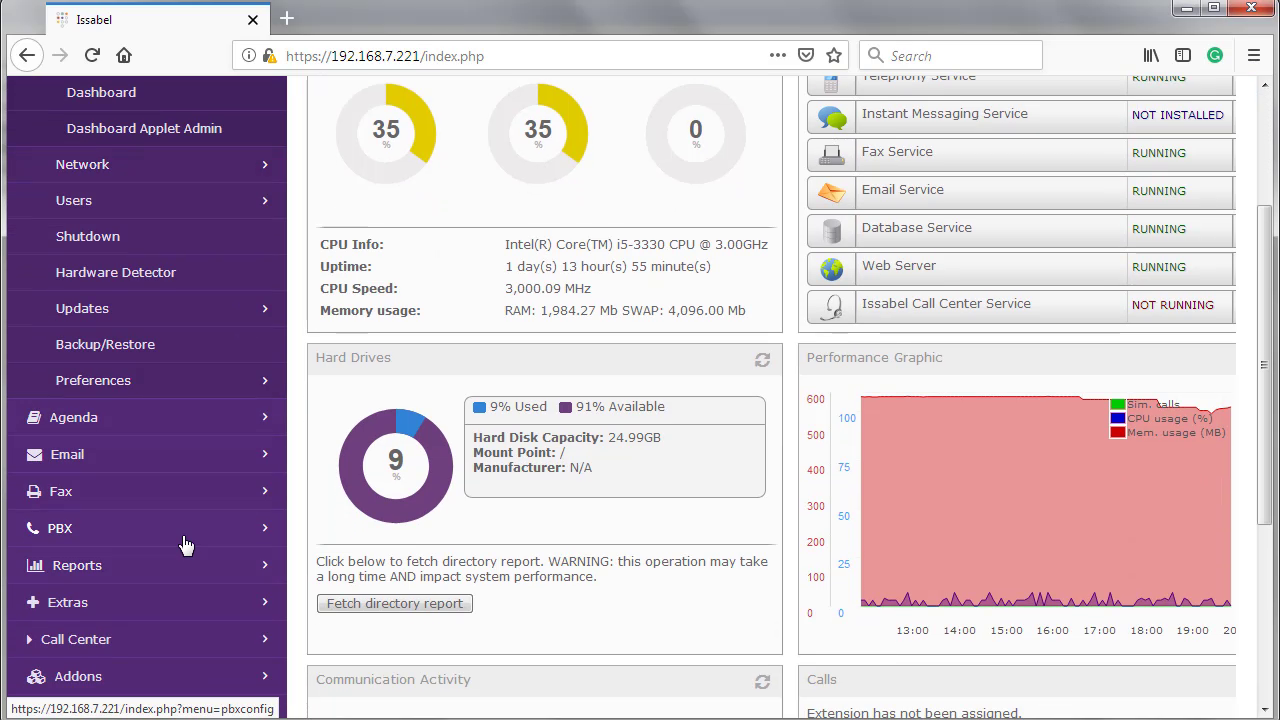Select Shutdown in the sidebar
The image size is (1280, 720).
click(x=88, y=236)
